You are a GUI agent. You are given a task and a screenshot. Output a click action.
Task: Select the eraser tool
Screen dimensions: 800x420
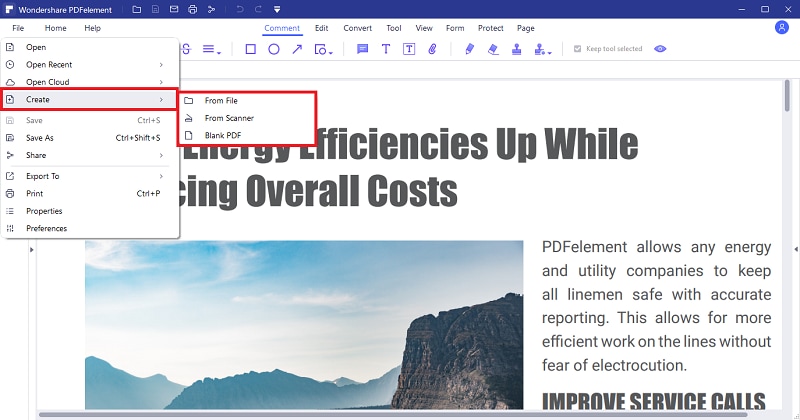click(493, 49)
